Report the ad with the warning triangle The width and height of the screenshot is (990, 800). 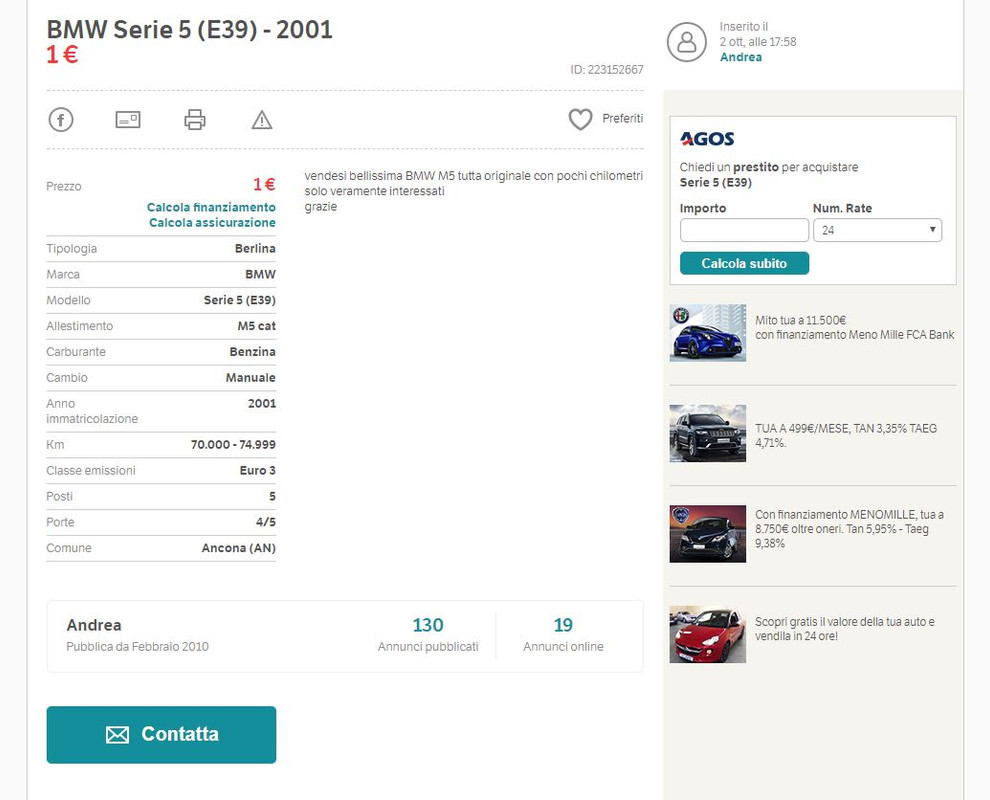(x=261, y=119)
